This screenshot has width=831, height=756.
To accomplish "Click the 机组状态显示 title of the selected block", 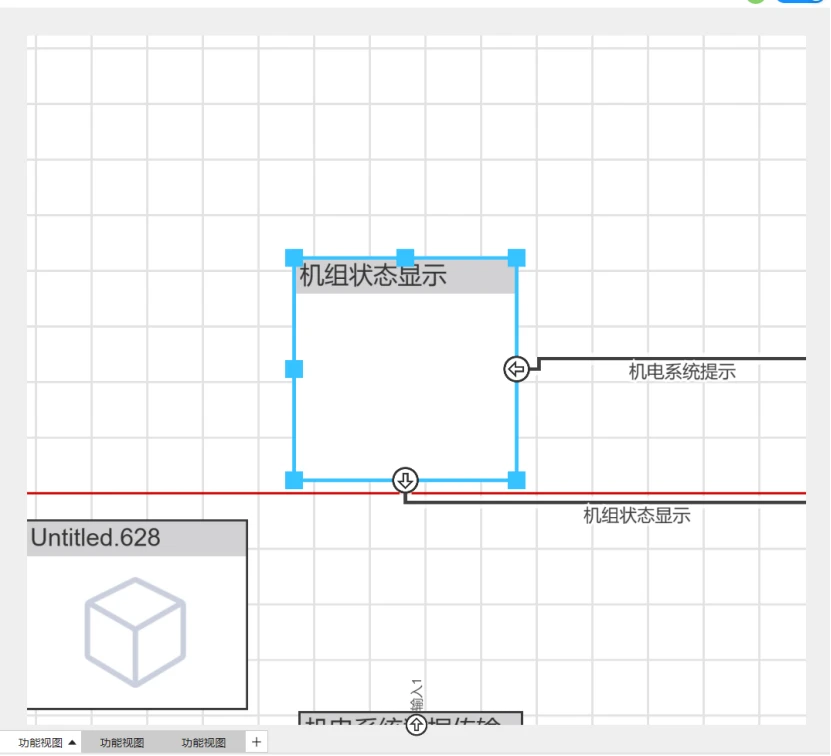I will (373, 276).
